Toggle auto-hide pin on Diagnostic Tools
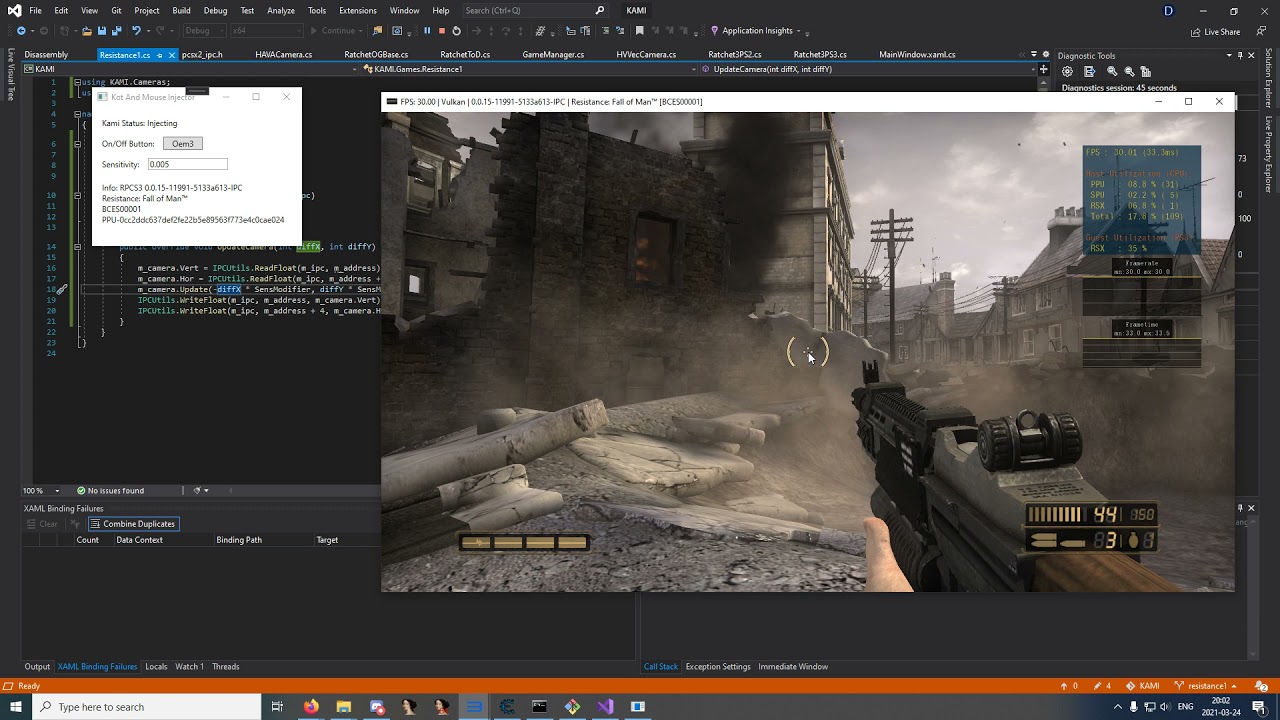The width and height of the screenshot is (1280, 720). click(x=1240, y=56)
